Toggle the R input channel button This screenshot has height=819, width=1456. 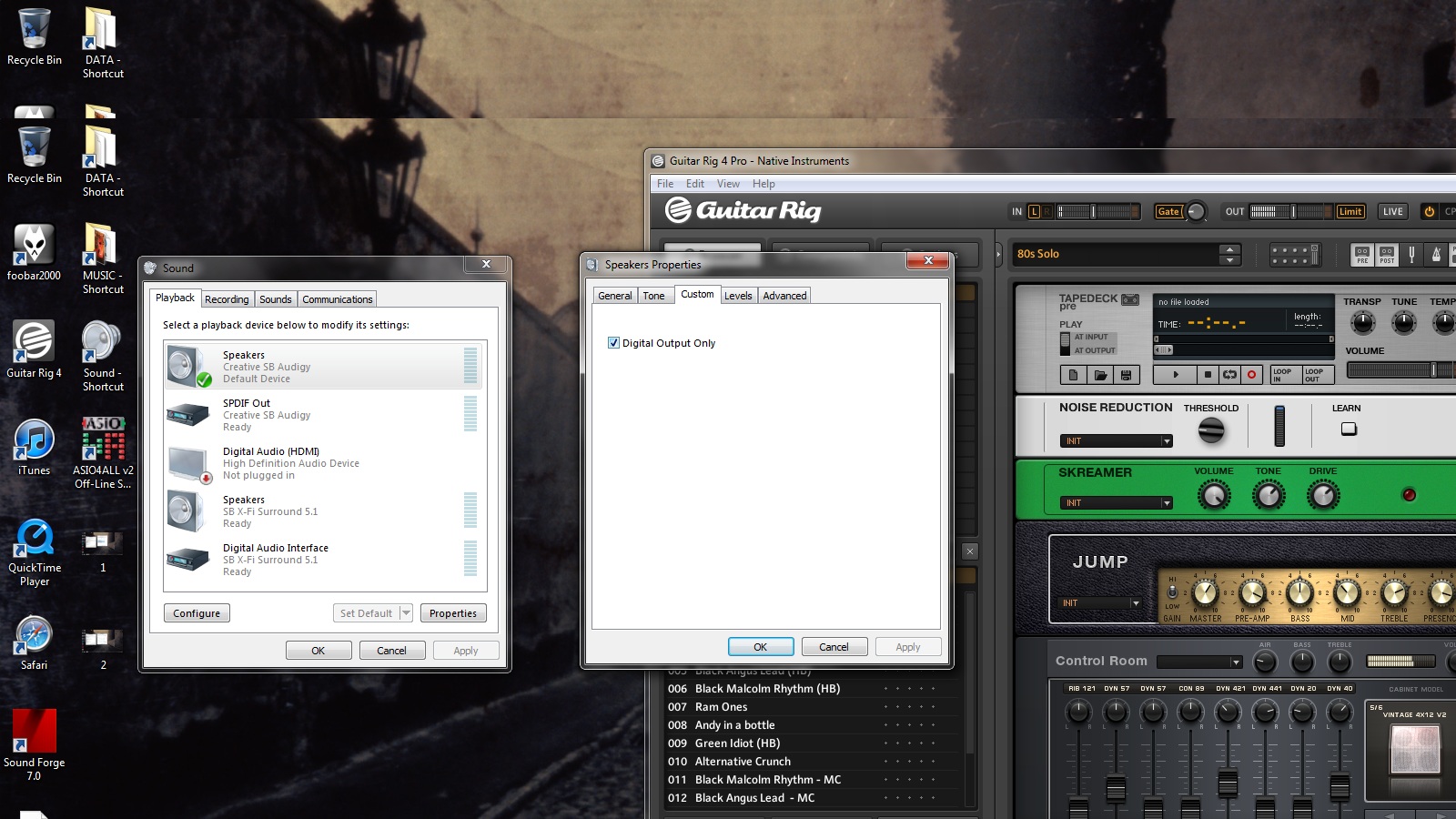coord(1046,211)
